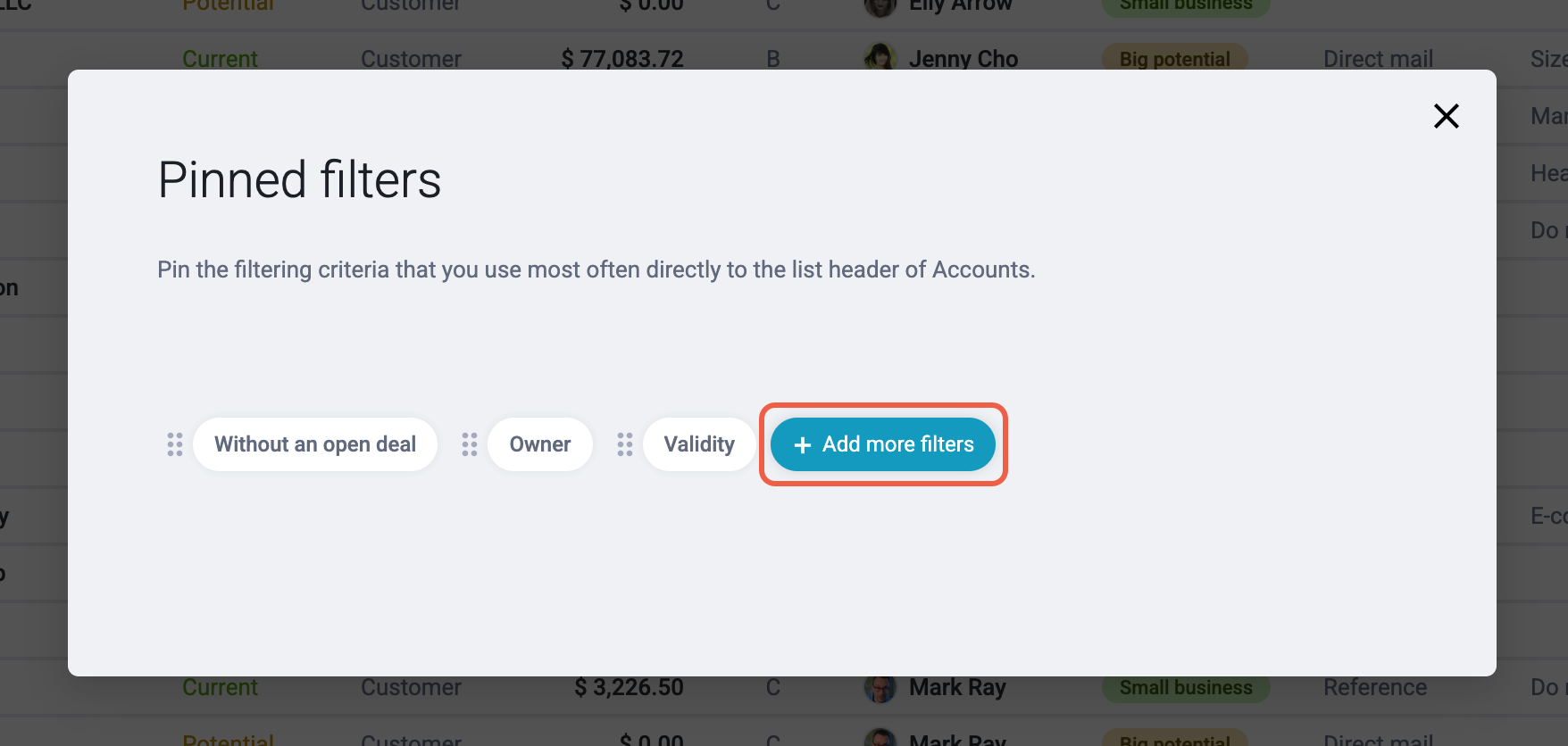Click the Current status below the dialog

[220, 687]
